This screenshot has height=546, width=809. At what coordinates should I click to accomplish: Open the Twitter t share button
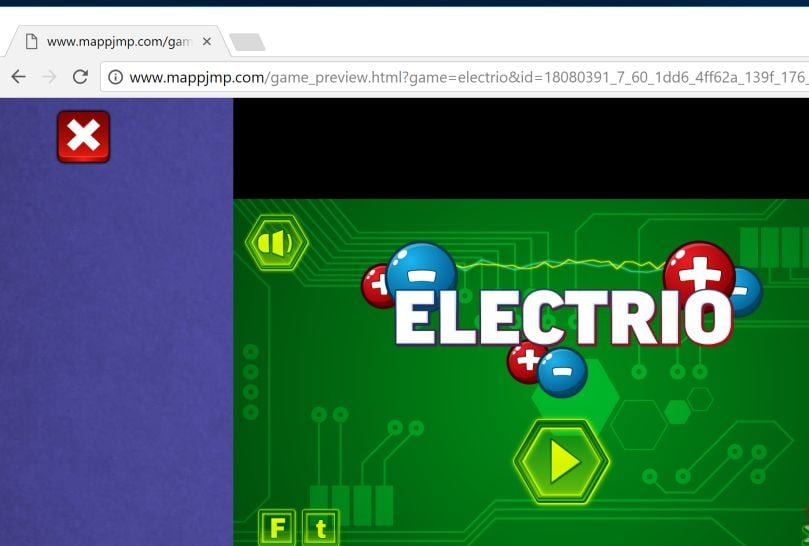pyautogui.click(x=320, y=527)
